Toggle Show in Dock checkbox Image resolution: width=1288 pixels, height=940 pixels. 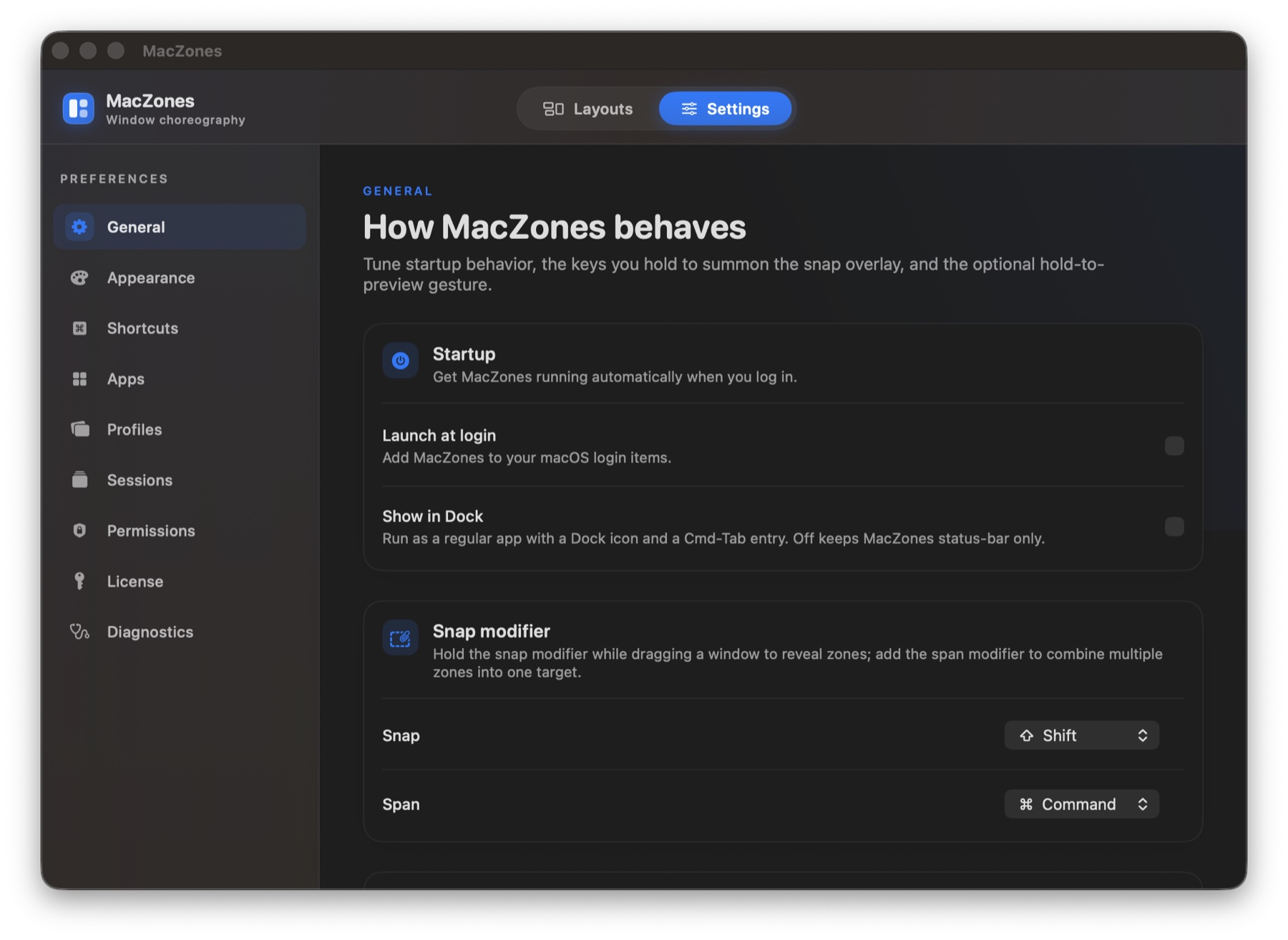click(1174, 527)
